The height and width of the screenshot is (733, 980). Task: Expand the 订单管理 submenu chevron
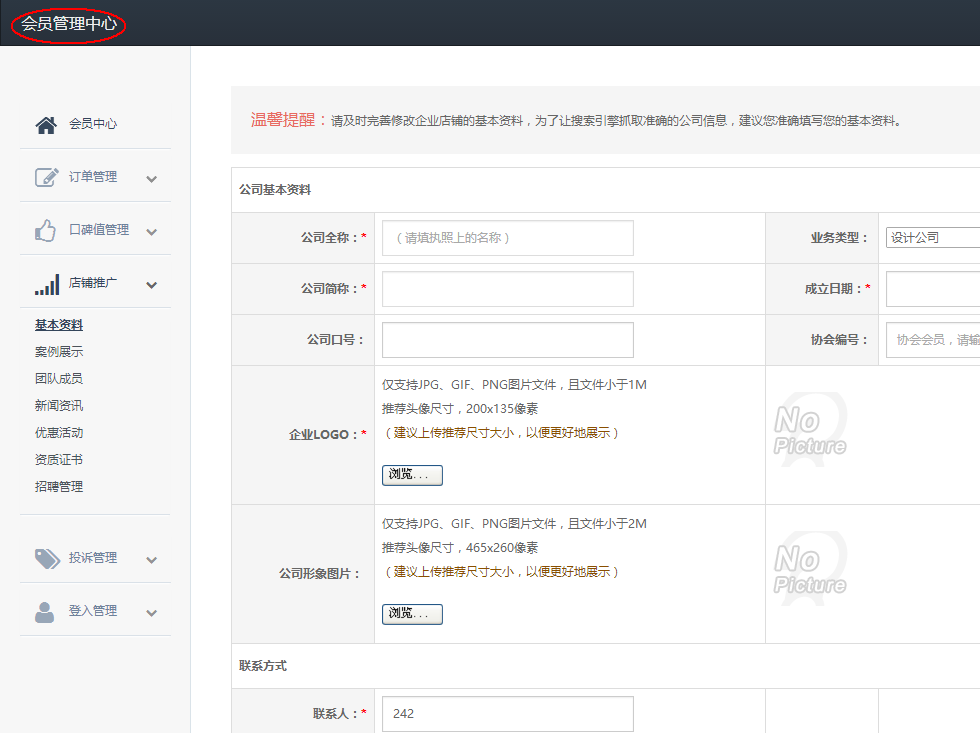[x=152, y=178]
